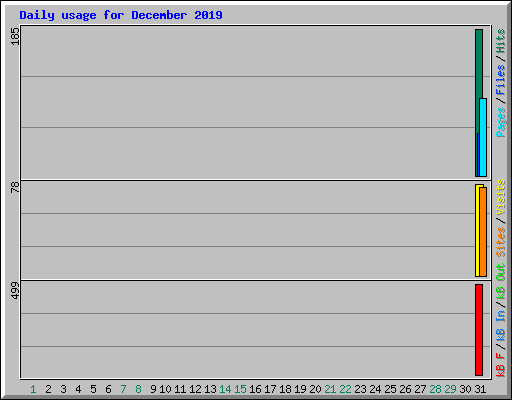Click the 'Visits' legend label
This screenshot has width=512, height=400.
501,197
